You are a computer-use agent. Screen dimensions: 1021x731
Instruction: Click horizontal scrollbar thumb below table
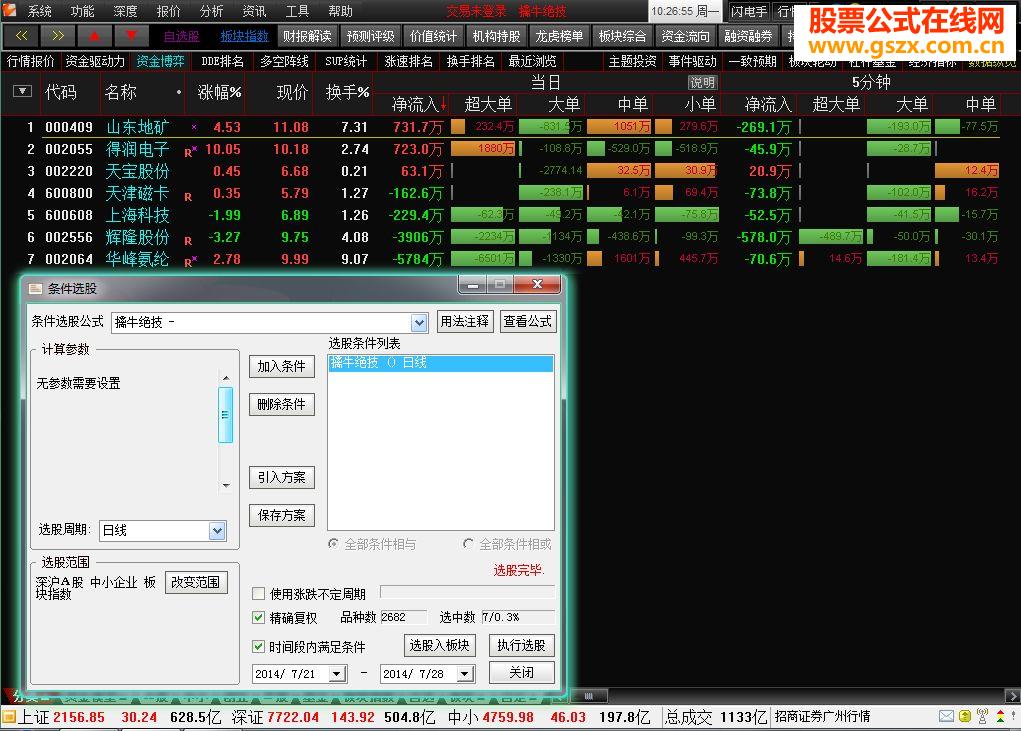pyautogui.click(x=588, y=696)
